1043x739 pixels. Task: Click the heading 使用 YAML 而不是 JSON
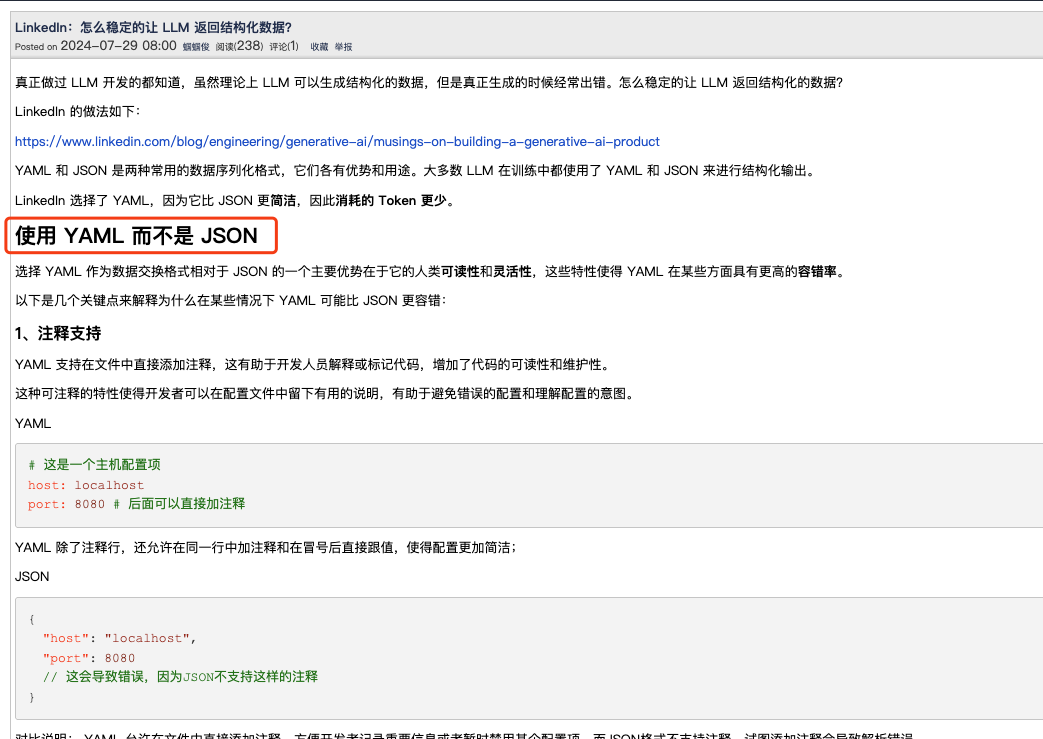tap(136, 235)
